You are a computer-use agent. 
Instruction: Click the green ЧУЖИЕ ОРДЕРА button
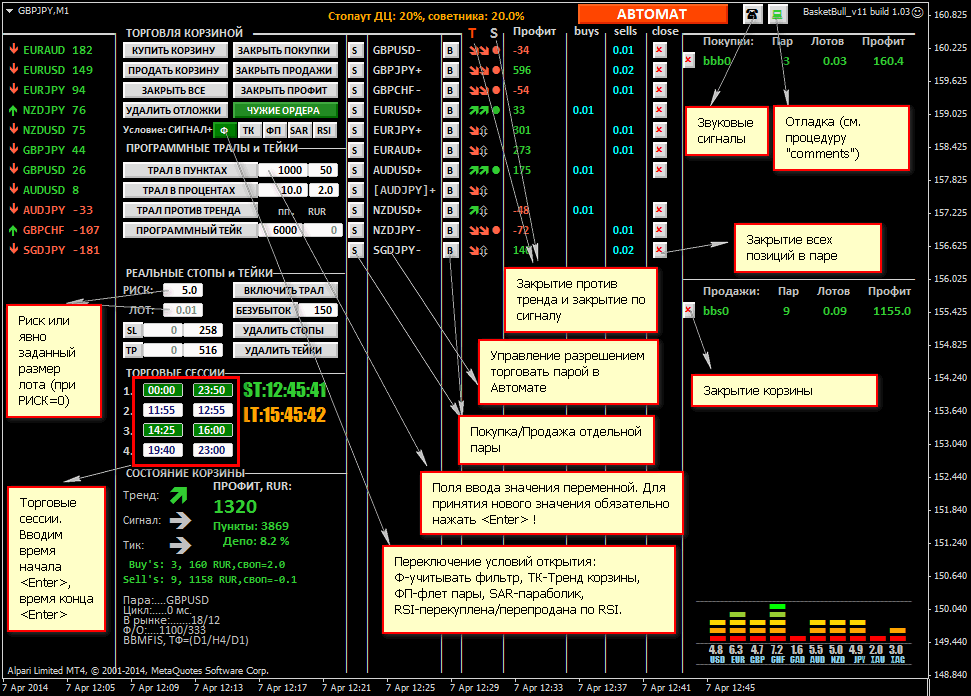pyautogui.click(x=285, y=110)
